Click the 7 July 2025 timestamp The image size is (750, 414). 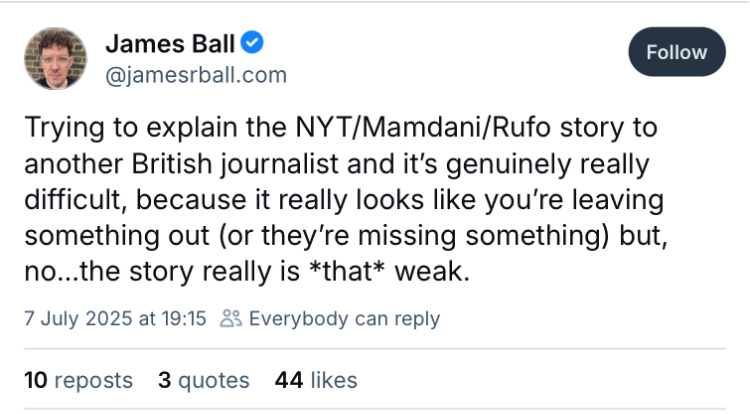pyautogui.click(x=114, y=319)
